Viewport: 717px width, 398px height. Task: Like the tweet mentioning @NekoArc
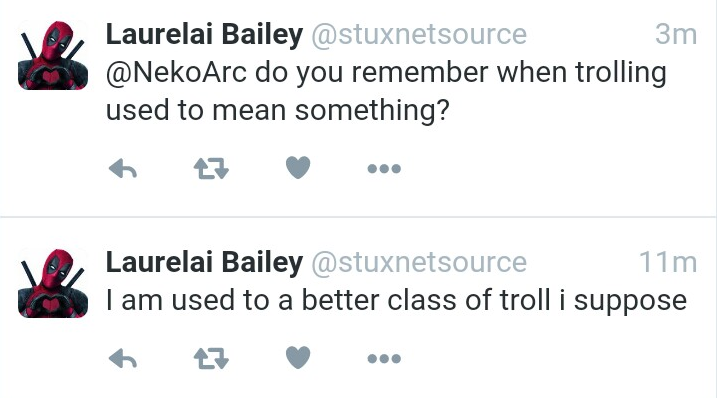298,167
